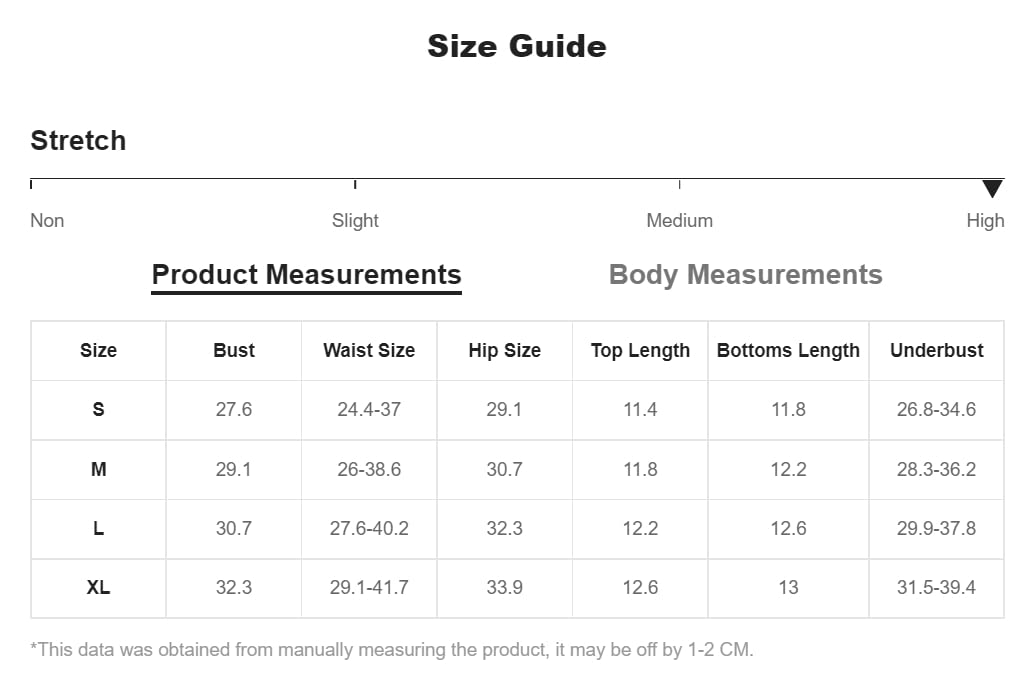The height and width of the screenshot is (693, 1034).
Task: Select the L size row label
Action: pos(98,529)
